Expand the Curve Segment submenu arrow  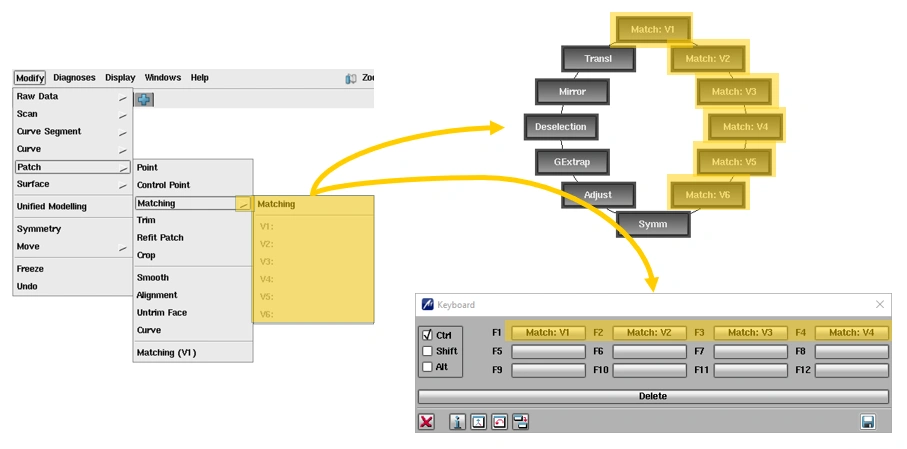coord(123,133)
